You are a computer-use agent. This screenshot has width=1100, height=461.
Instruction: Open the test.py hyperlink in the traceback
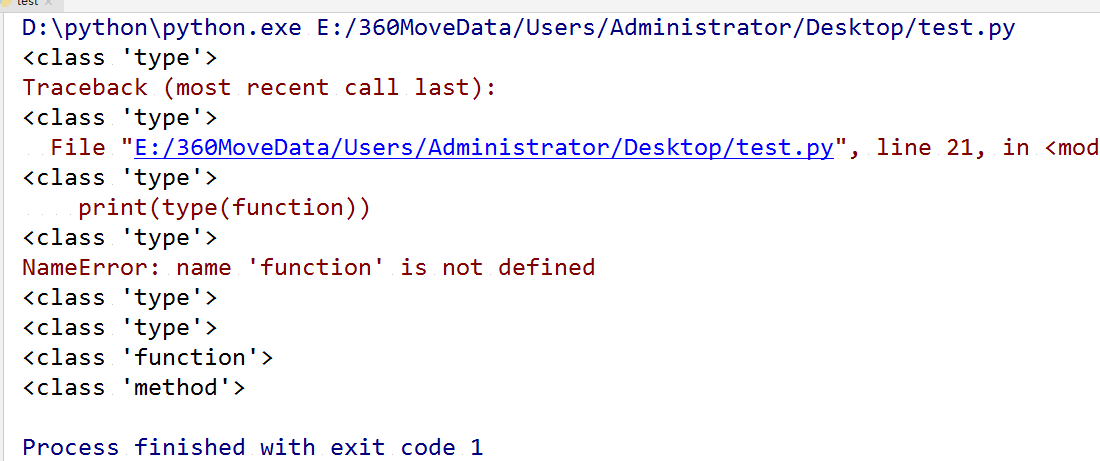pos(484,148)
